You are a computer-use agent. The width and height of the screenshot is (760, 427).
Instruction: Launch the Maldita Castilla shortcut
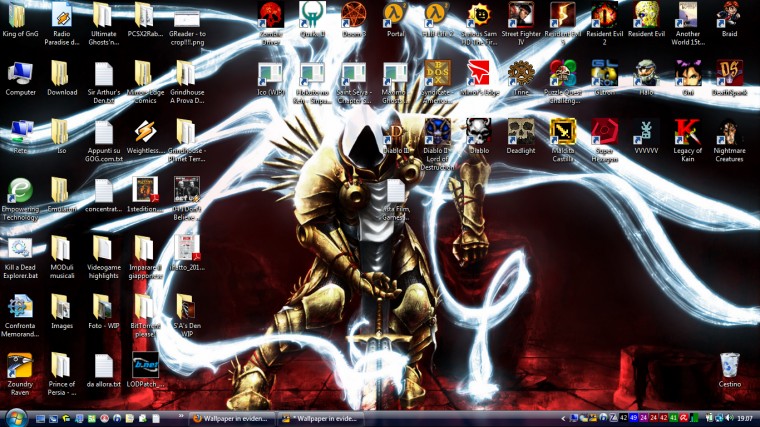coord(563,132)
